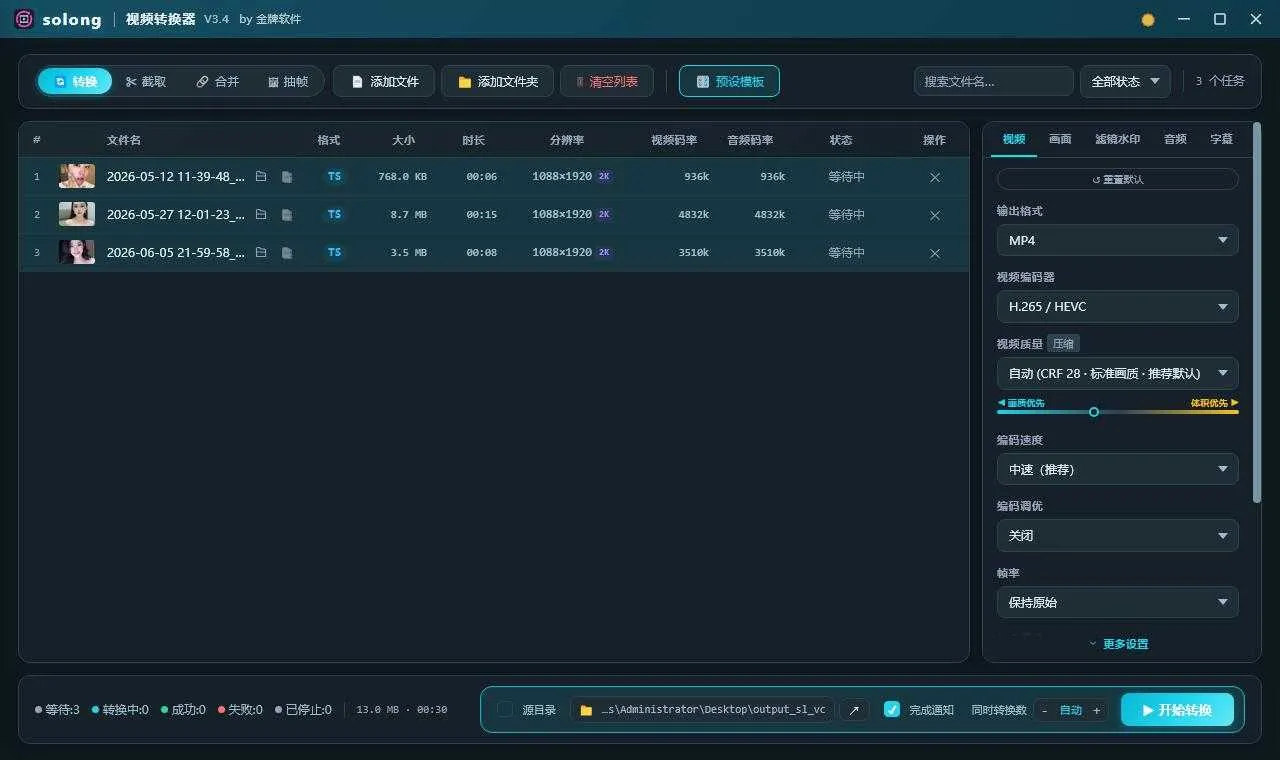Open the 输出格式 MP4 dropdown
The height and width of the screenshot is (760, 1280).
pyautogui.click(x=1118, y=240)
